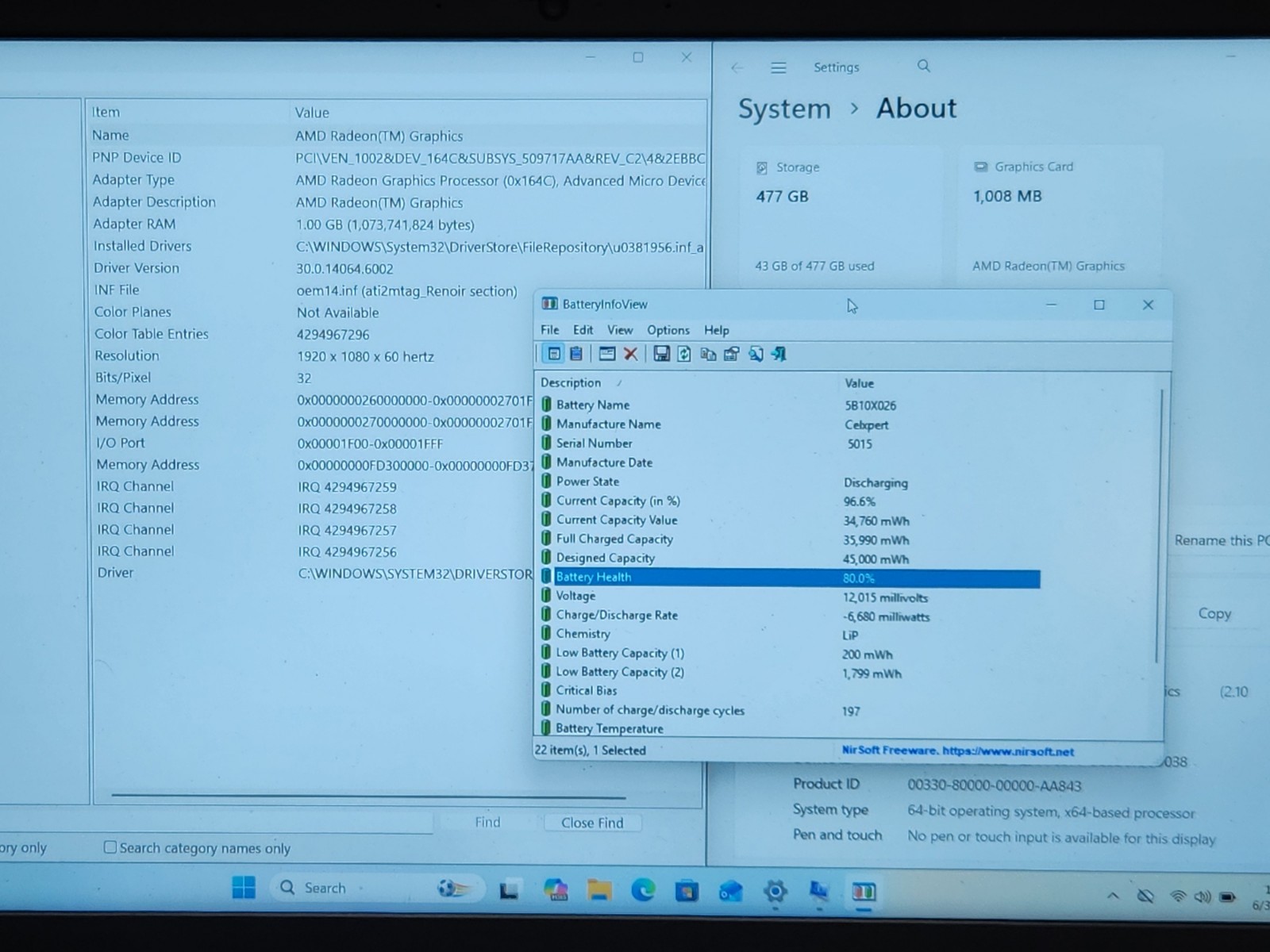Screen dimensions: 1270x952
Task: Switch to BatteryInfoView on the taskbar
Action: point(864,892)
